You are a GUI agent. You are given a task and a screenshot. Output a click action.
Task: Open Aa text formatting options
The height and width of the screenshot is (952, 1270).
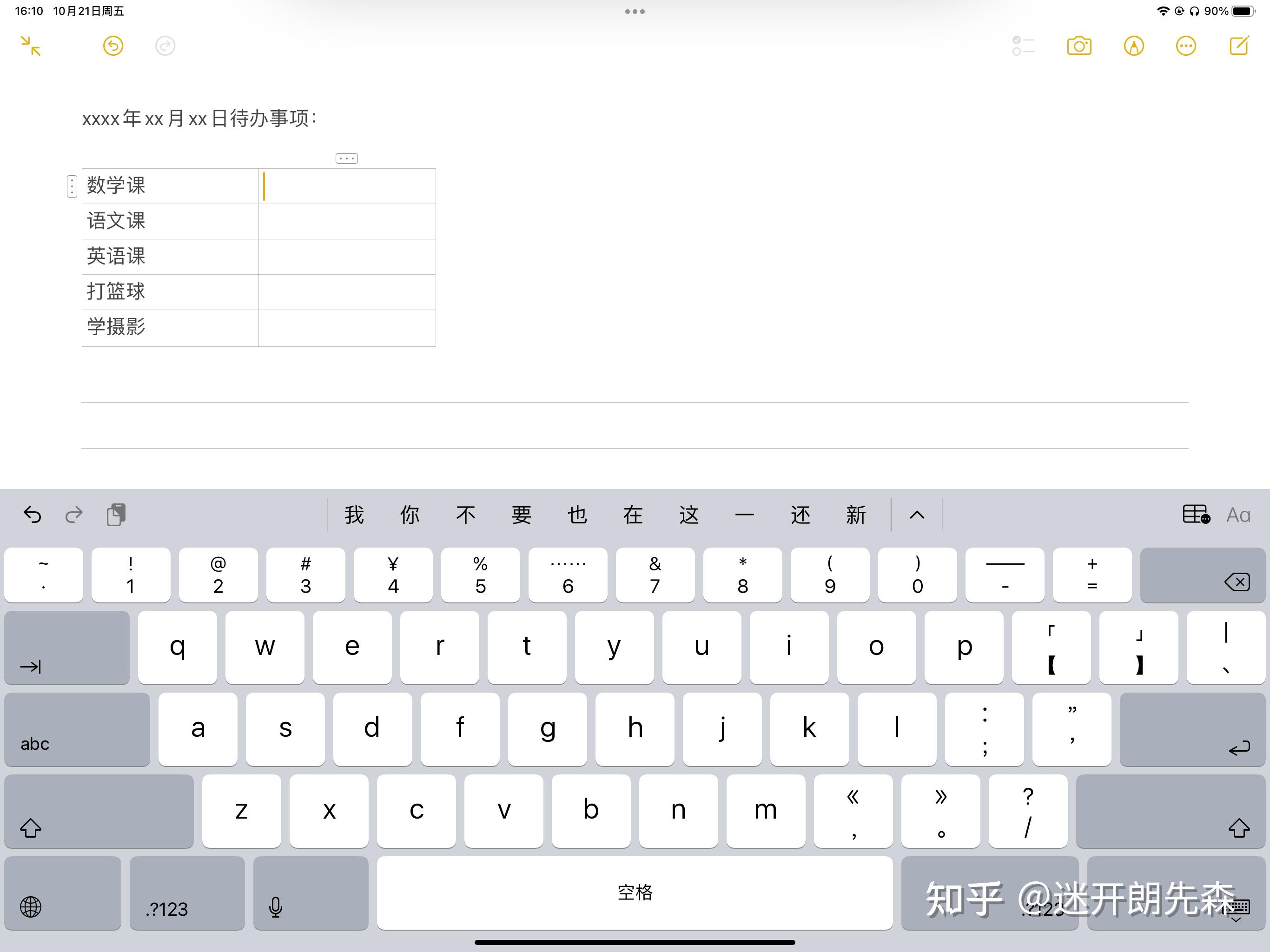(x=1238, y=515)
